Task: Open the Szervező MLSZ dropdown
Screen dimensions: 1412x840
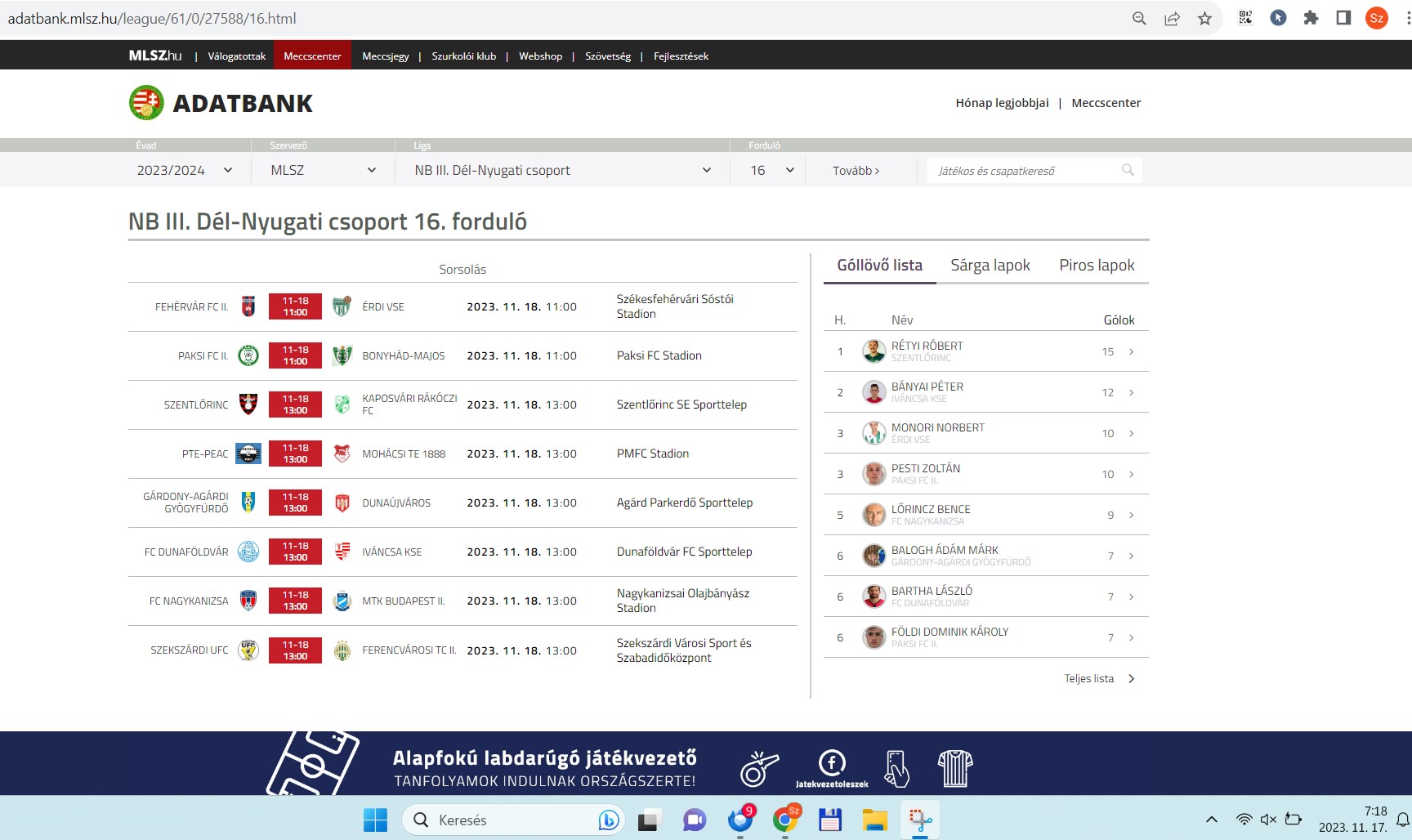Action: click(324, 170)
